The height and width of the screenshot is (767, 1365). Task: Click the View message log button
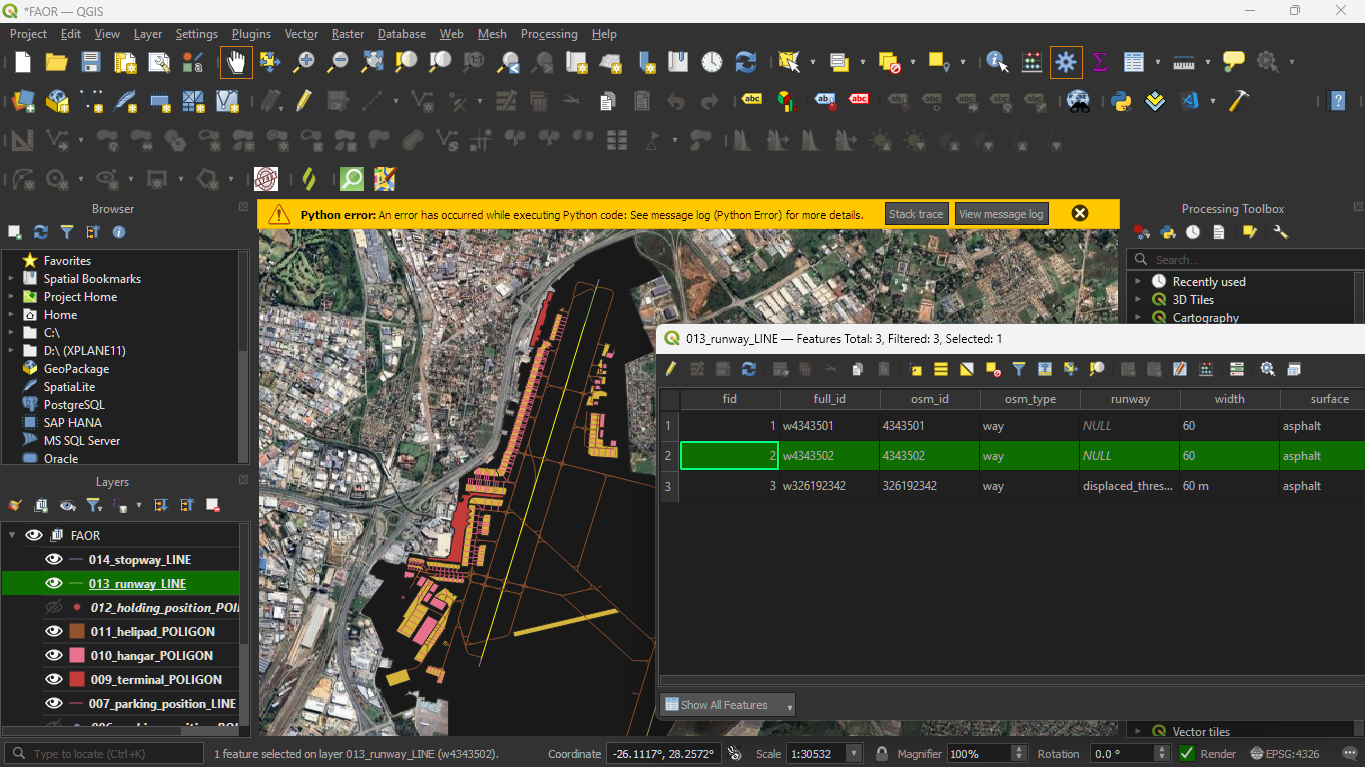1001,214
